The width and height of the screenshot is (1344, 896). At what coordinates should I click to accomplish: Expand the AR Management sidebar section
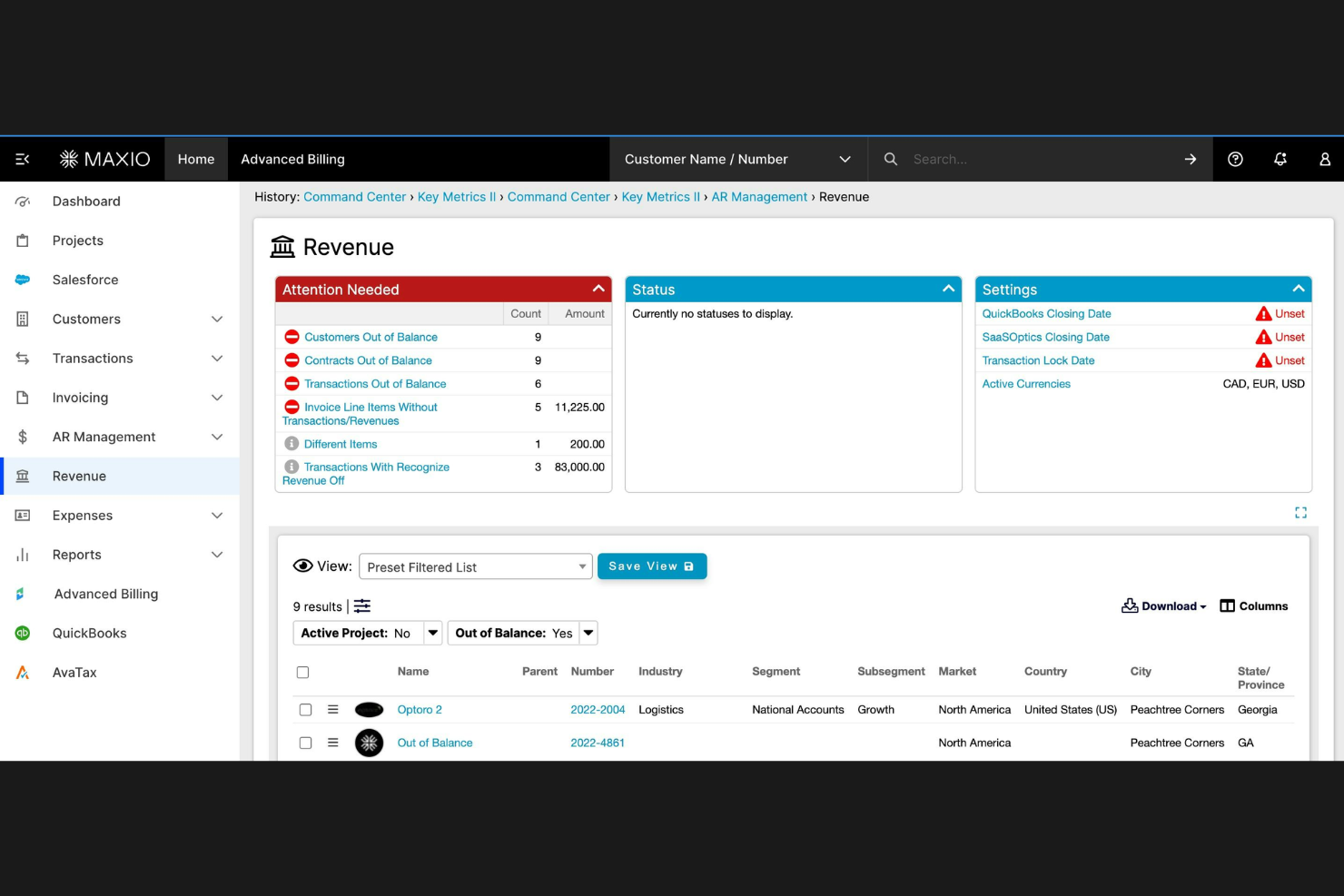tap(217, 437)
